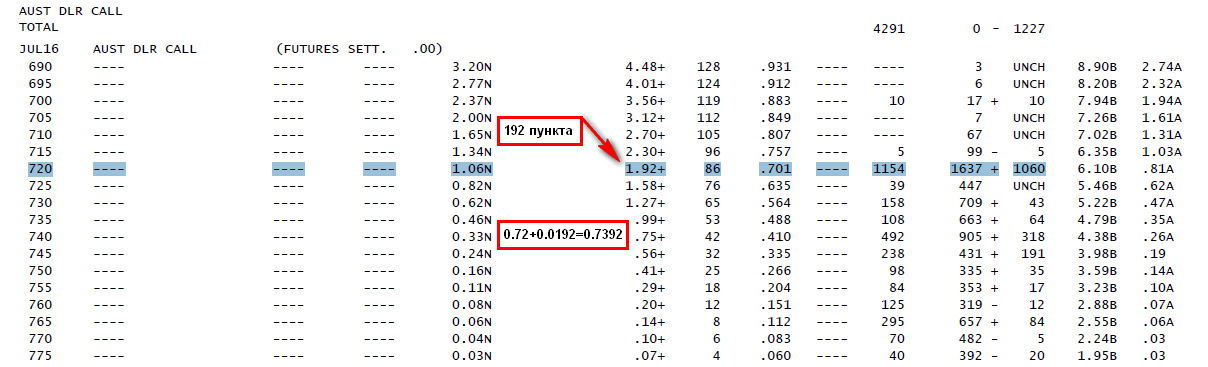Viewport: 1208px width, 367px height.
Task: Click the JUL16 contract month label
Action: pos(38,48)
